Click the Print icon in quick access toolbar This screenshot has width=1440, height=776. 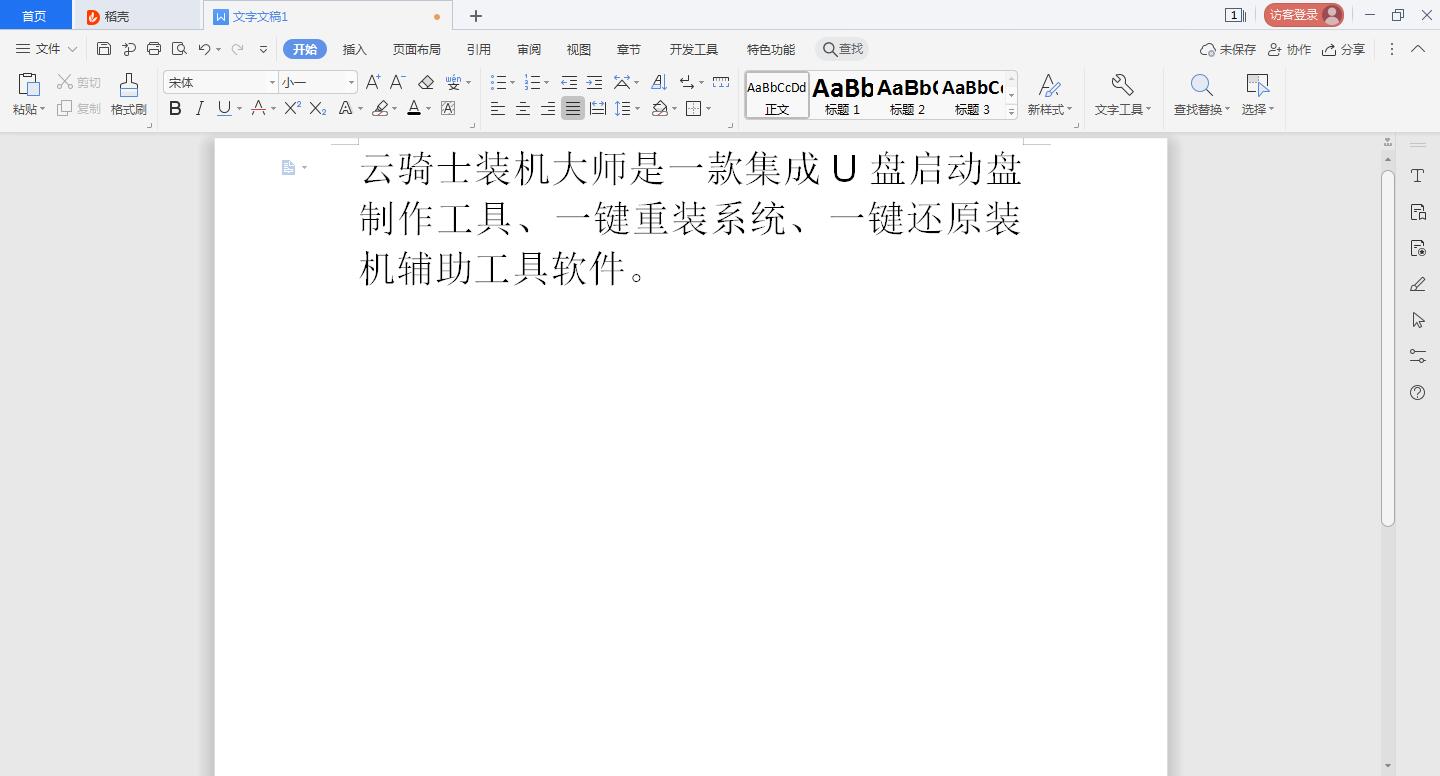point(154,49)
